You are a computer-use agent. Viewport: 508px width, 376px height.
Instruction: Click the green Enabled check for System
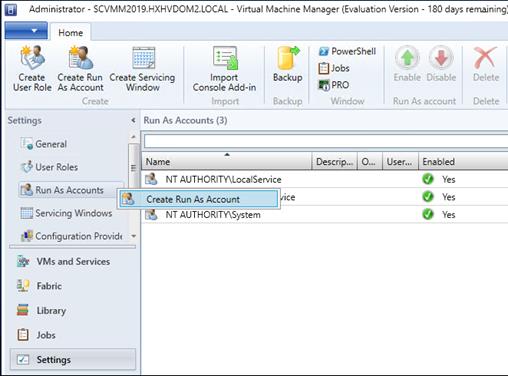pos(428,214)
